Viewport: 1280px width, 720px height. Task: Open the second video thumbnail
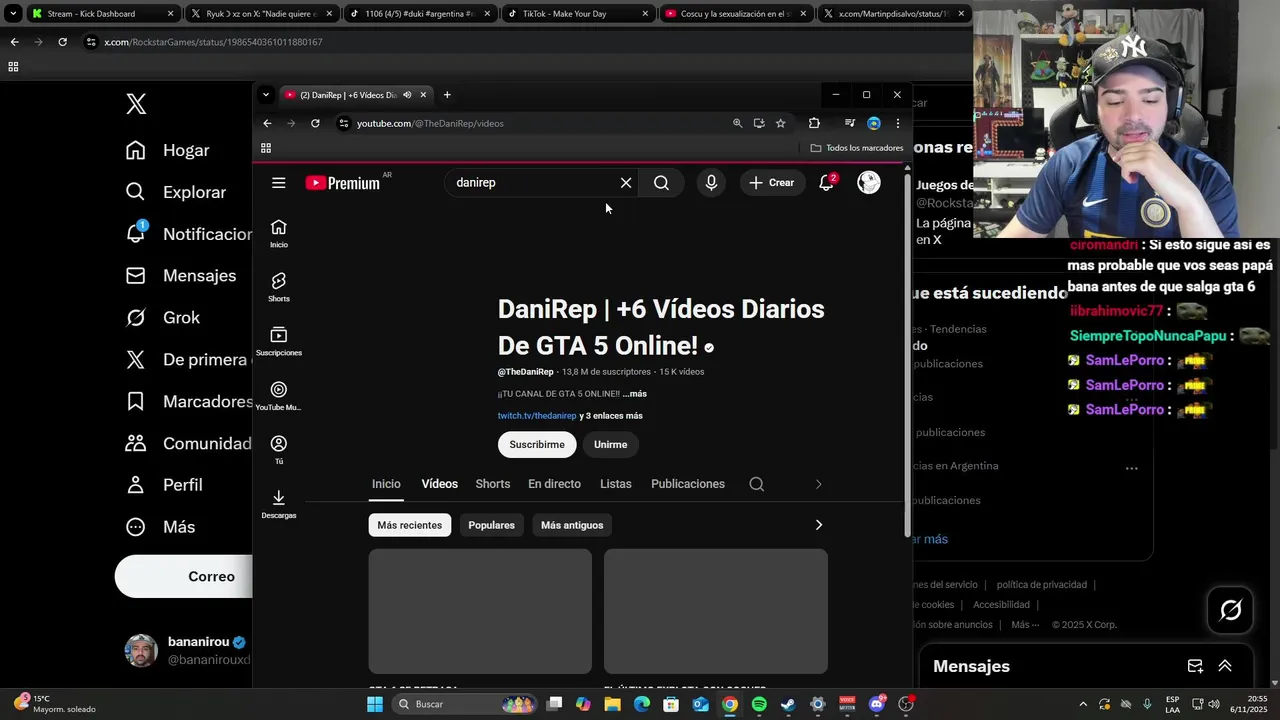716,611
